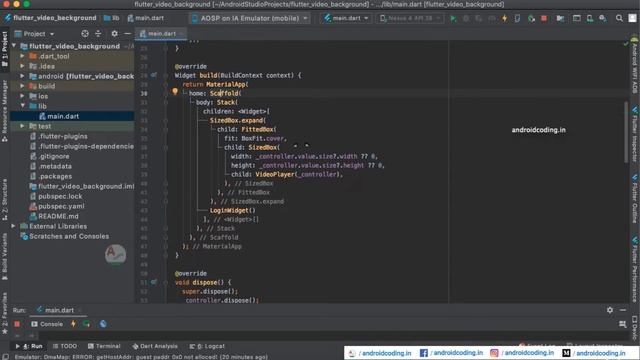The image size is (640, 360).
Task: Select README.md file
Action: pyautogui.click(x=58, y=216)
